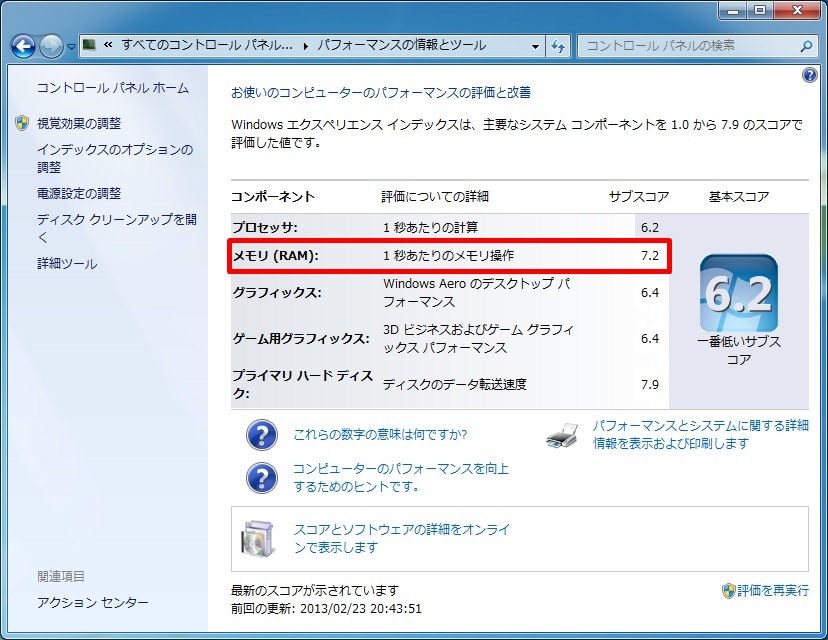828x640 pixels.
Task: Select すべてのコントロール パネル breadcrumb
Action: 206,45
